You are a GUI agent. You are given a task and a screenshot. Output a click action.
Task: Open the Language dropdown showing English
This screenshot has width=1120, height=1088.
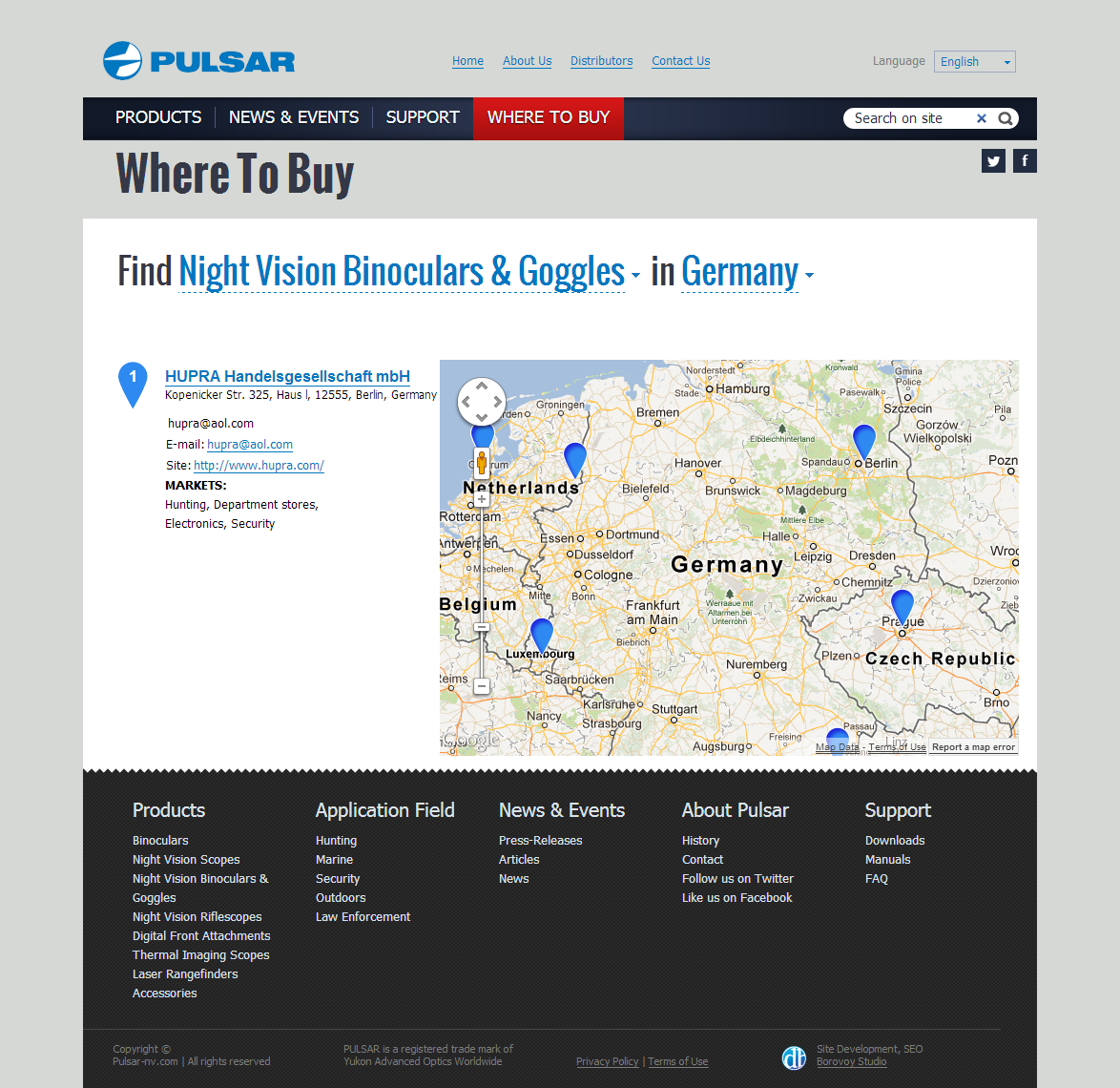tap(974, 61)
